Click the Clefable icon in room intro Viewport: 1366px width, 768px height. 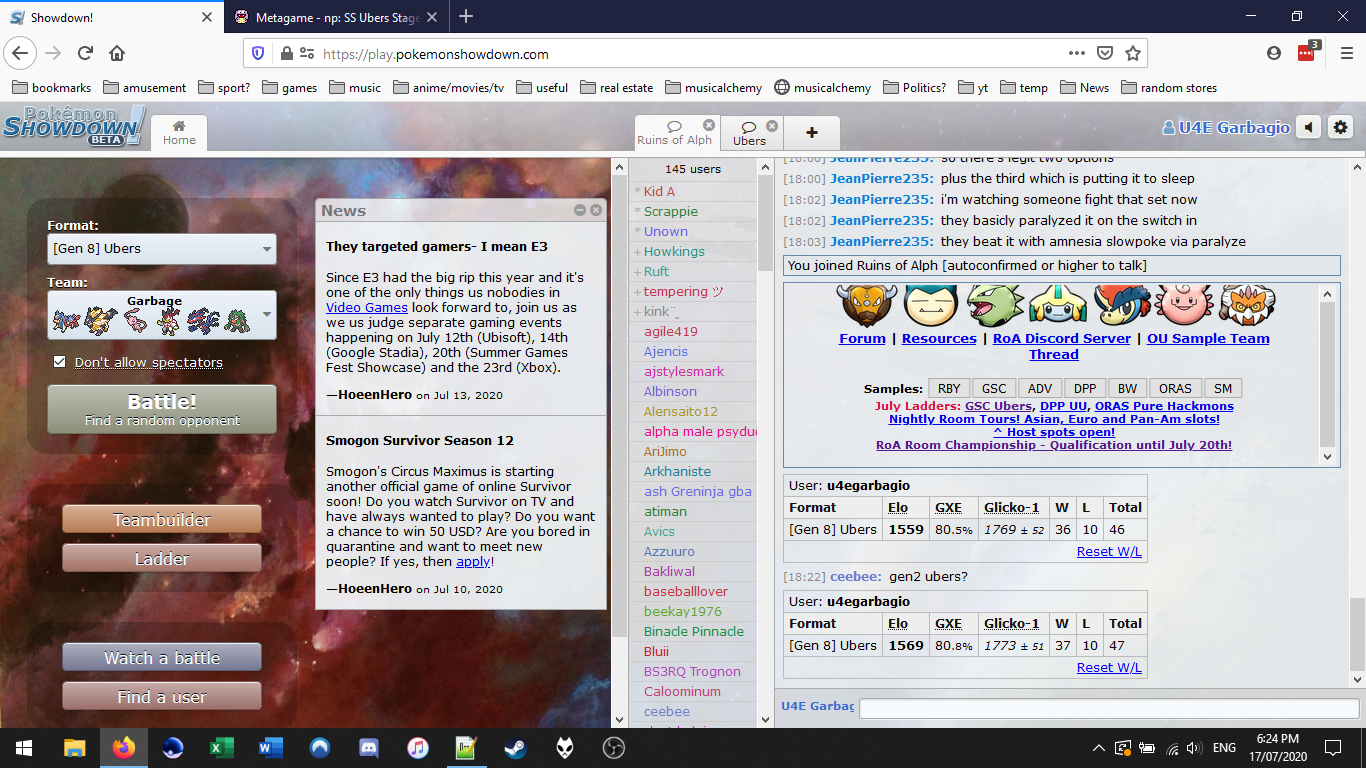[1182, 305]
